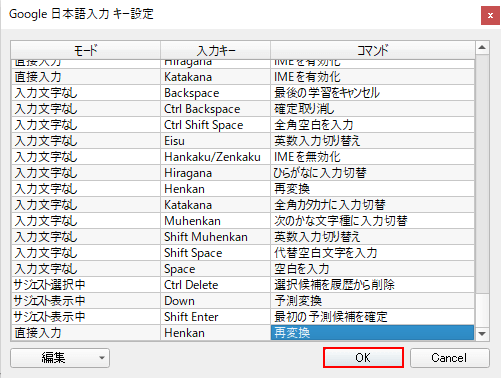The height and width of the screenshot is (378, 501).
Task: Select the 全角空白を入力 command cell
Action: (372, 125)
